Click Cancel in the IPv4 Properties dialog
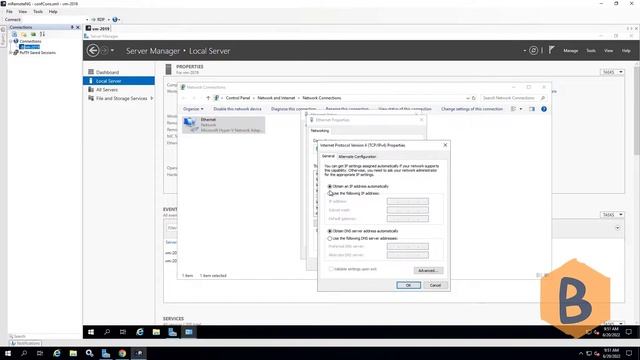Viewport: 640px width, 360px height. (x=436, y=285)
